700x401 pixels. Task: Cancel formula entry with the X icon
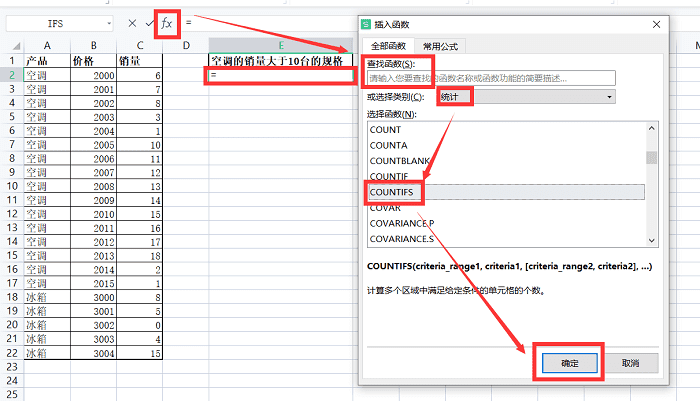(x=132, y=23)
